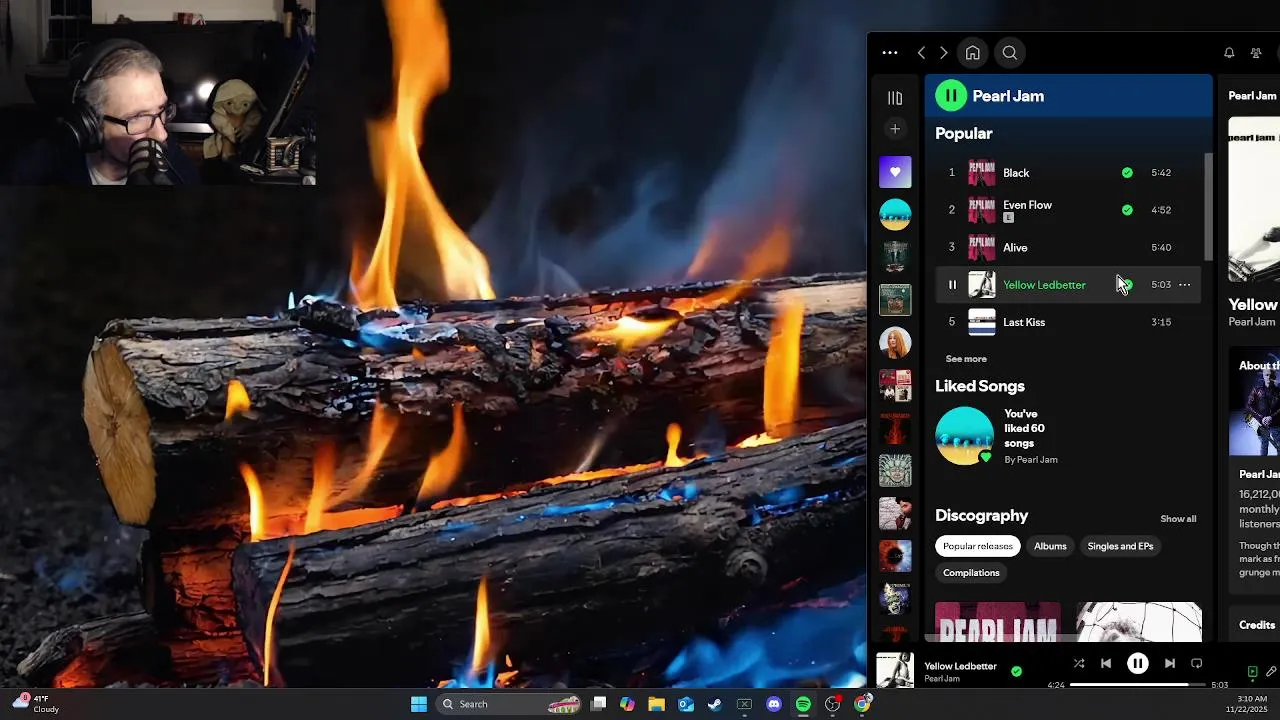Go forward with the right arrow

click(x=943, y=53)
